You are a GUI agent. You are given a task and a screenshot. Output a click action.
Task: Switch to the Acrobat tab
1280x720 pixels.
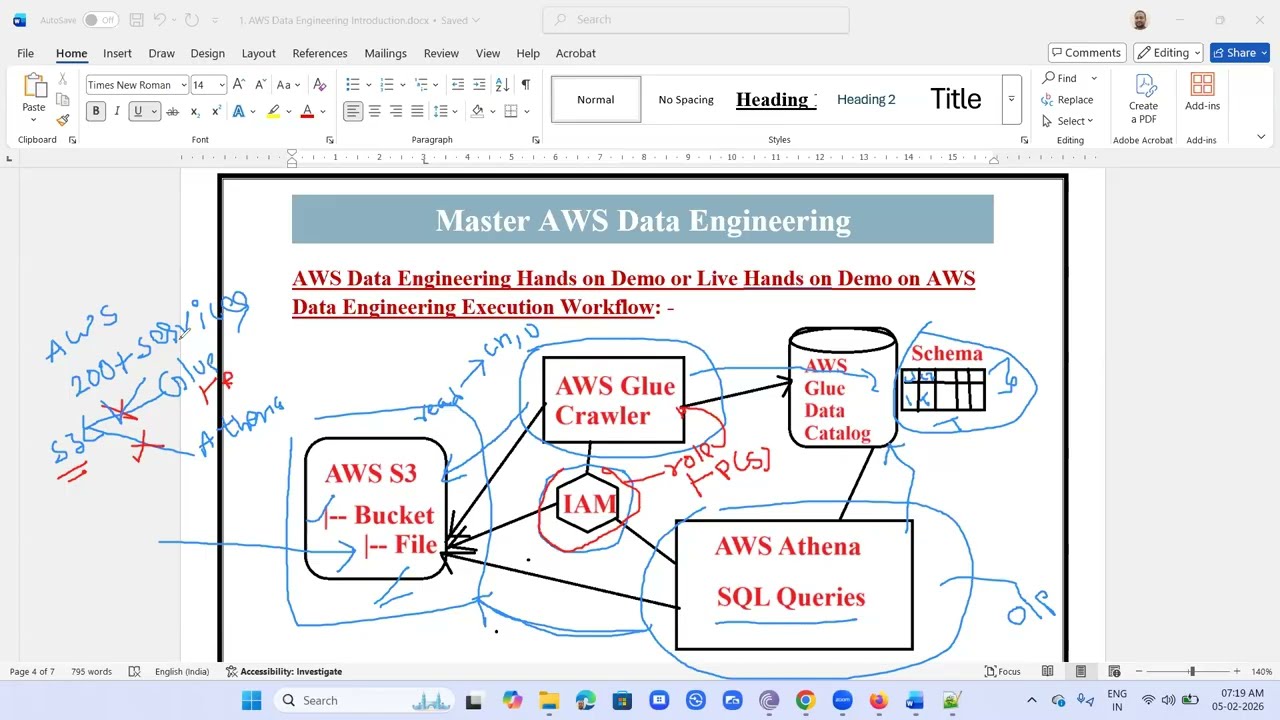pyautogui.click(x=576, y=53)
